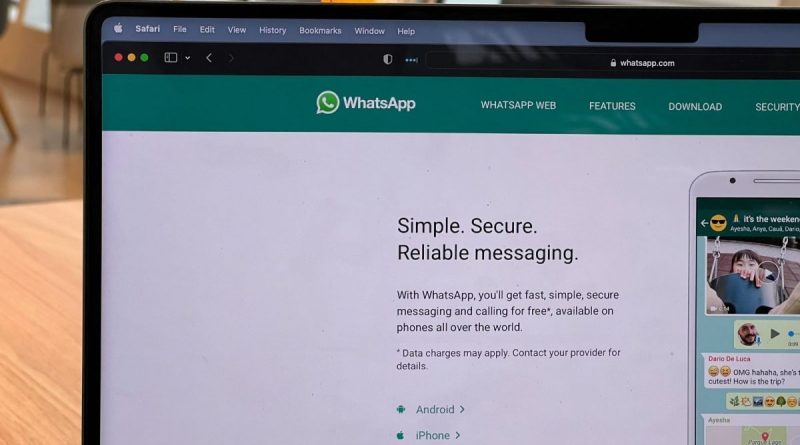Go forward using the forward arrow
The width and height of the screenshot is (800, 445).
tap(231, 58)
